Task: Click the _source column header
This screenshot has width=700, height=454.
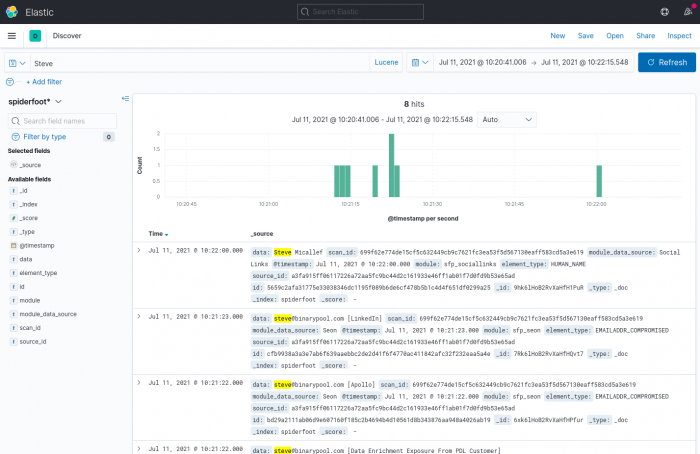Action: point(262,234)
